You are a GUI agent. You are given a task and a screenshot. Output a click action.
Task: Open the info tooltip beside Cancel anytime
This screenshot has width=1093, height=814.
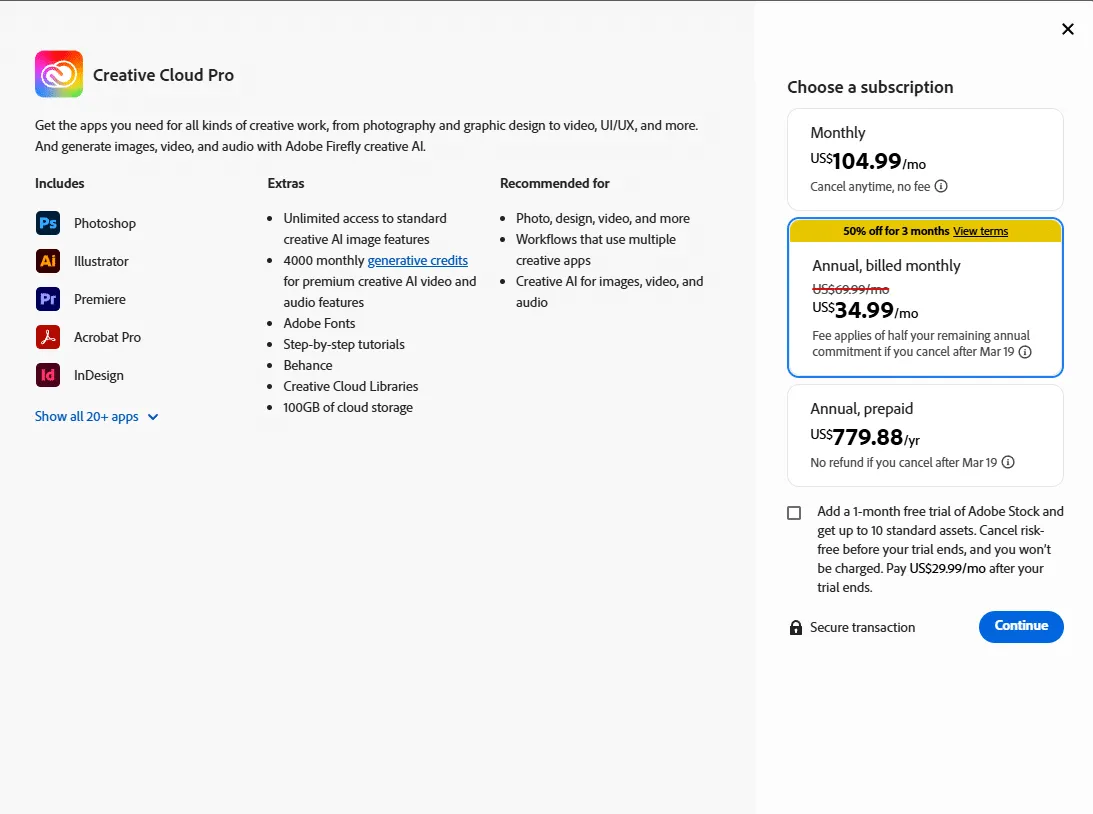(941, 186)
